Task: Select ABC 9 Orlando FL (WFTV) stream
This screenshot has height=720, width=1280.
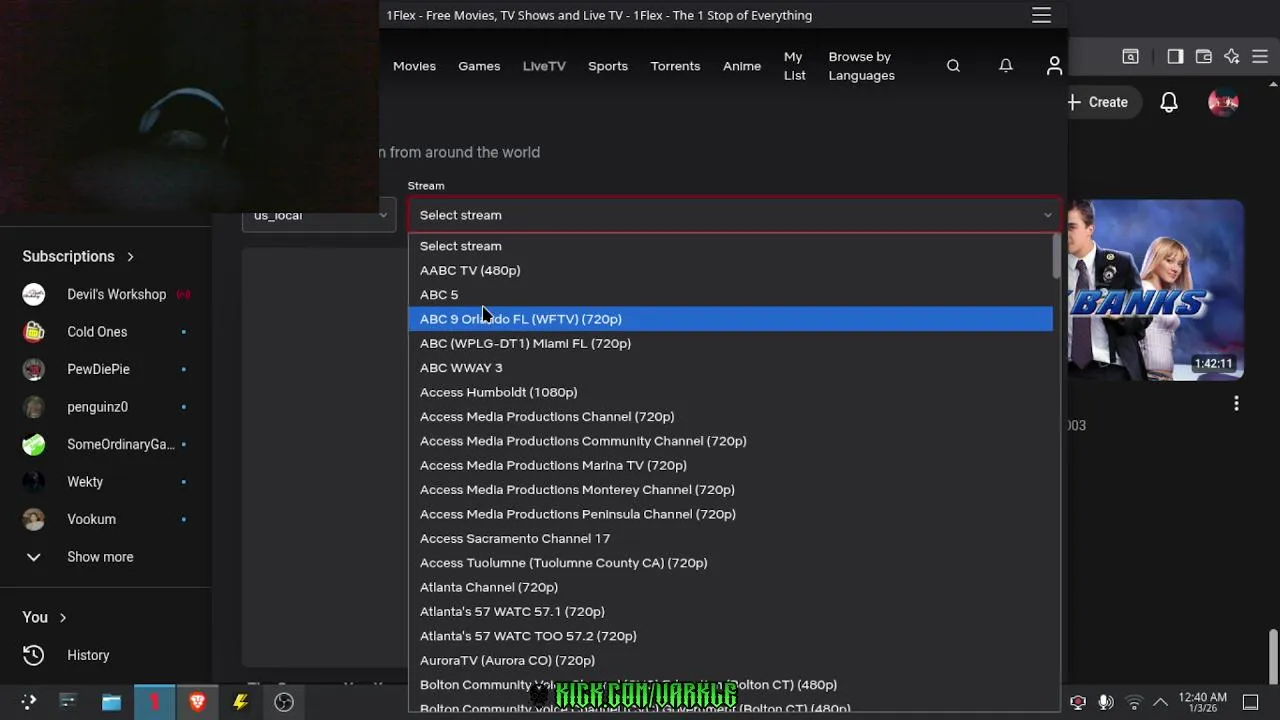Action: [730, 319]
